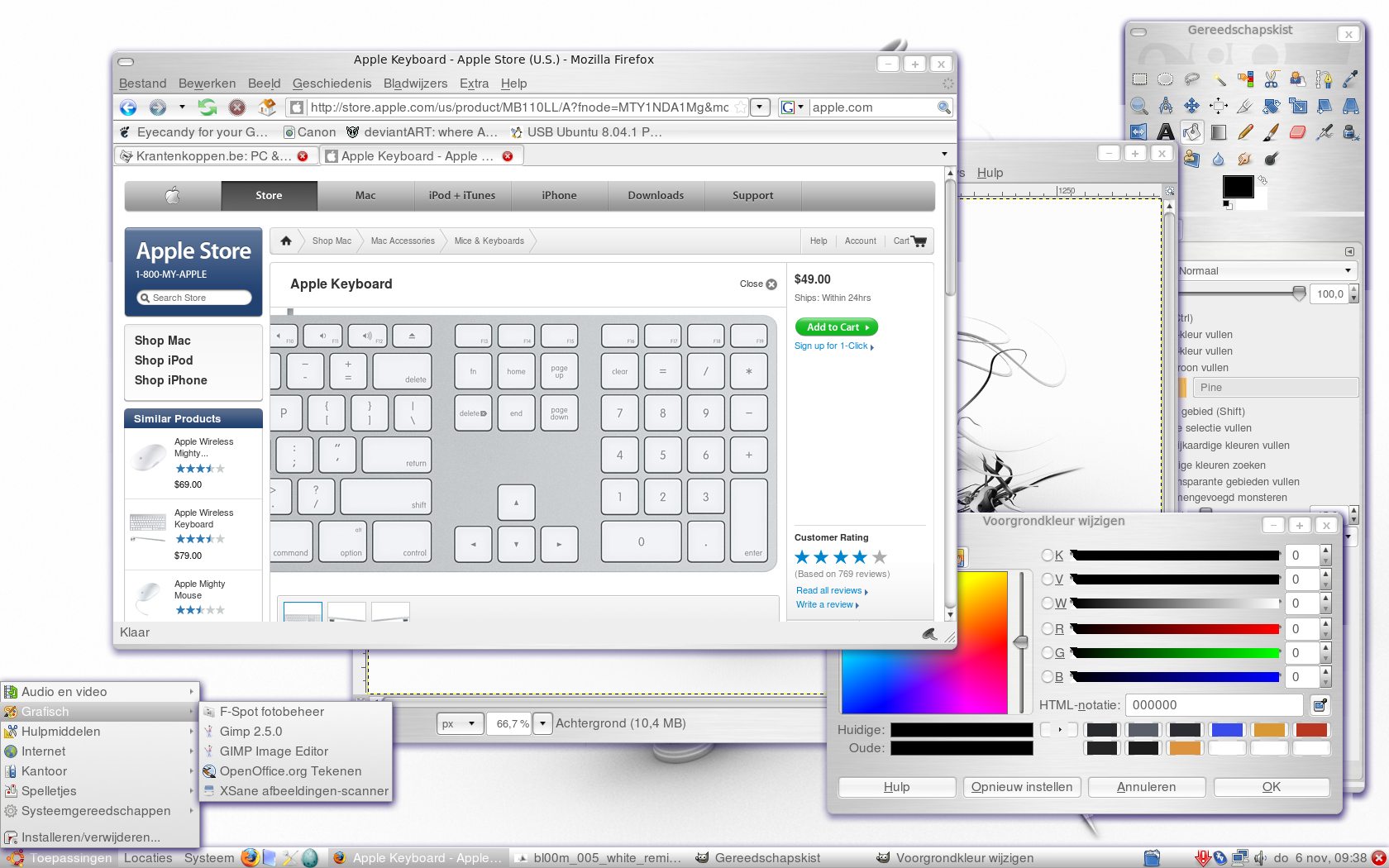Select the B blue channel radio button
Viewport: 1389px width, 868px height.
point(1048,677)
